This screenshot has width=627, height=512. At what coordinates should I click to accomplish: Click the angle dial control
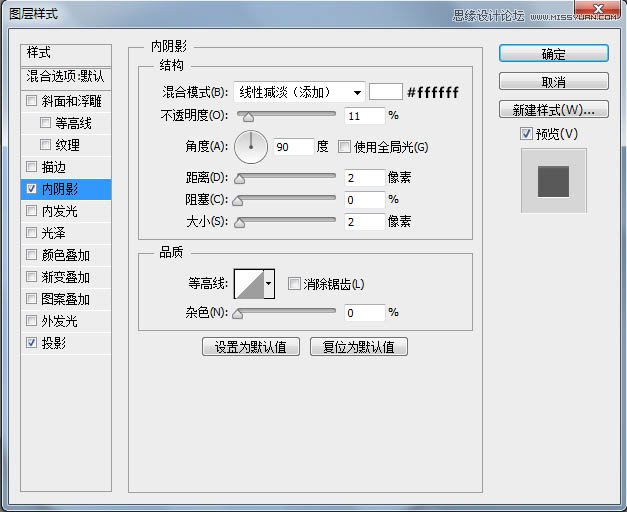click(x=251, y=147)
